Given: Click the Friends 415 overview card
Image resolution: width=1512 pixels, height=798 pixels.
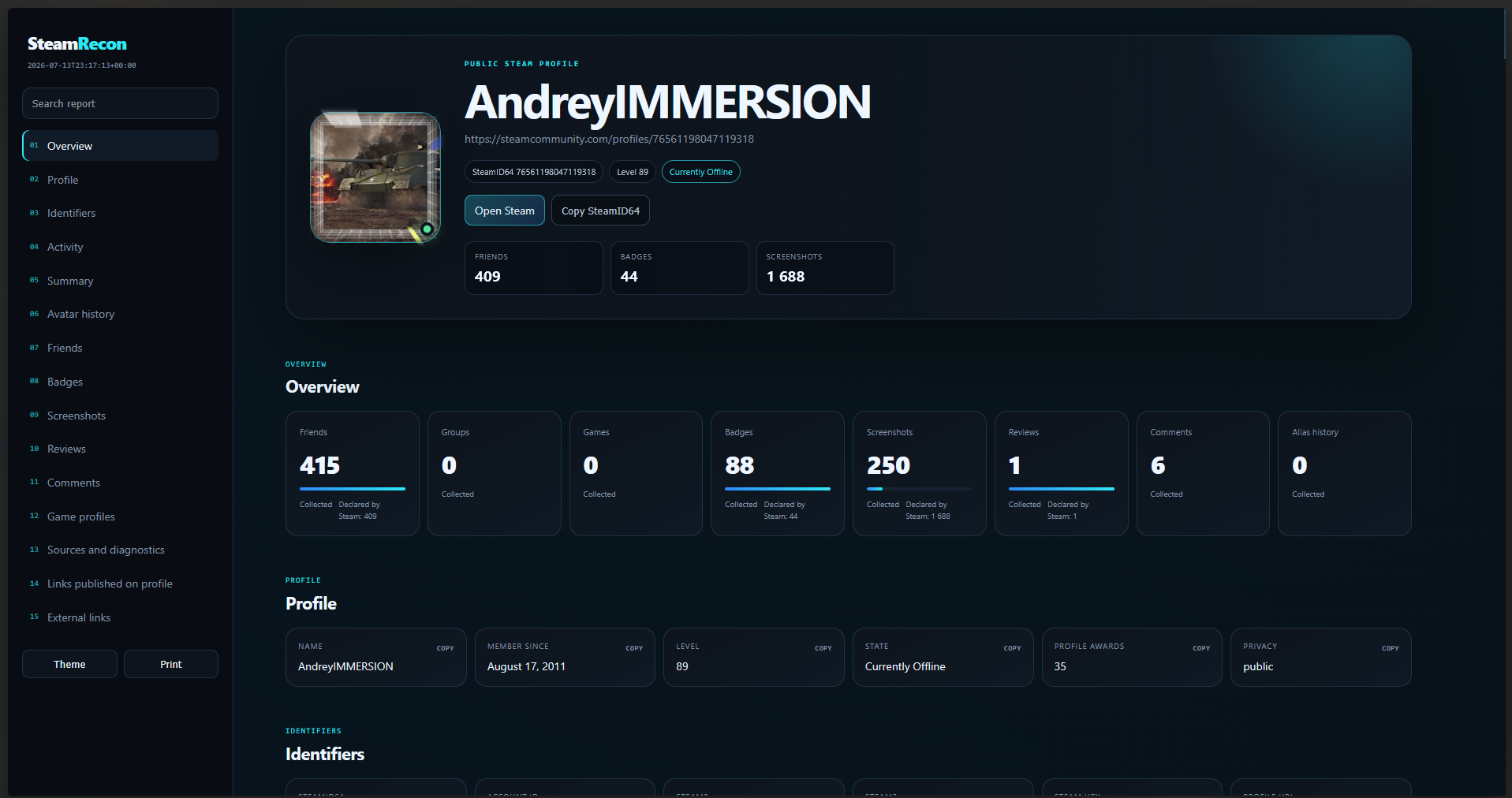Looking at the screenshot, I should coord(353,473).
